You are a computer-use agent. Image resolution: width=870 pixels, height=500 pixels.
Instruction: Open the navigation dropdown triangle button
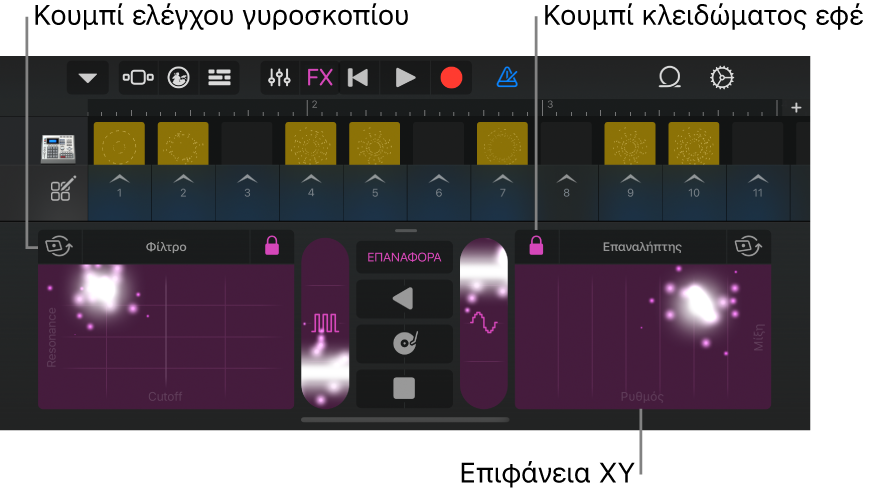point(88,78)
